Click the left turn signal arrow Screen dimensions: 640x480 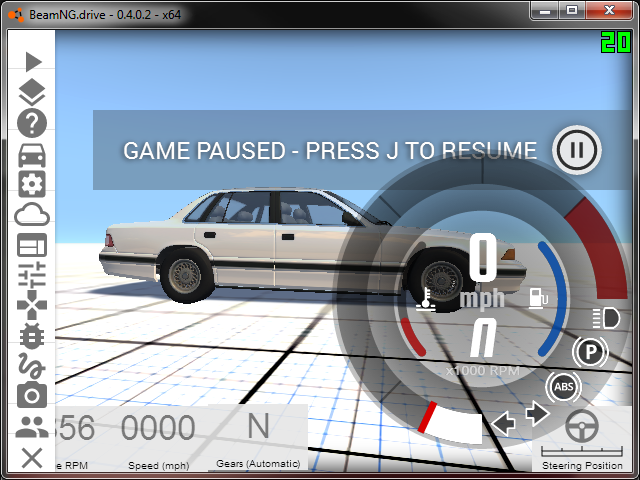[503, 423]
